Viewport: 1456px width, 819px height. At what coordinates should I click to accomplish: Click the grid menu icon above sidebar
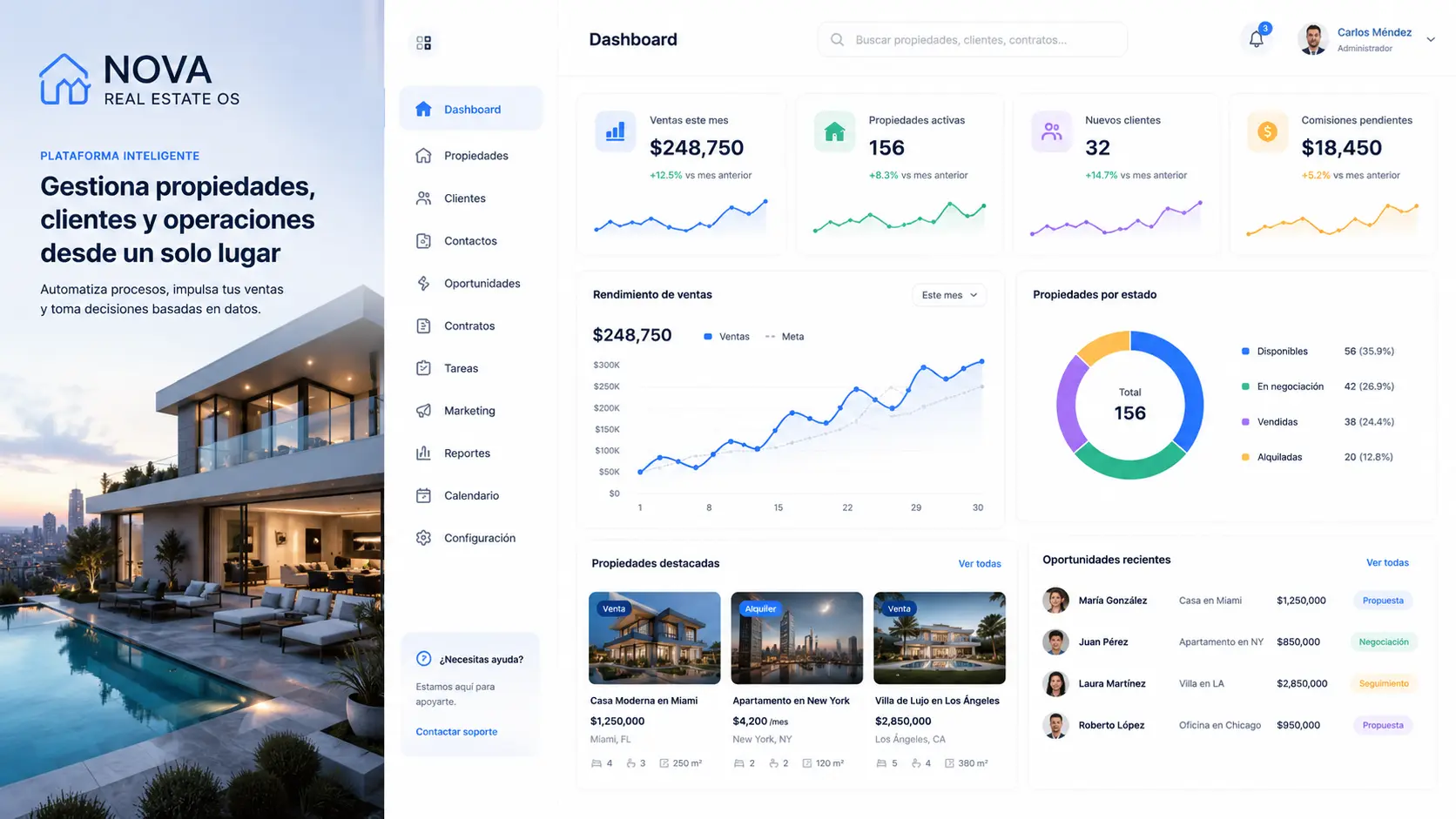click(423, 43)
